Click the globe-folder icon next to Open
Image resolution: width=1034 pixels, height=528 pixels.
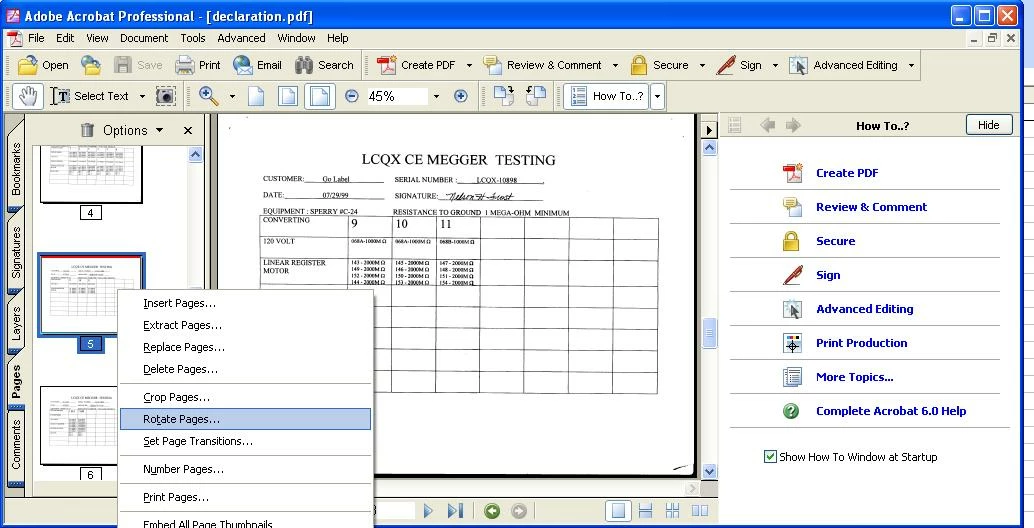91,65
